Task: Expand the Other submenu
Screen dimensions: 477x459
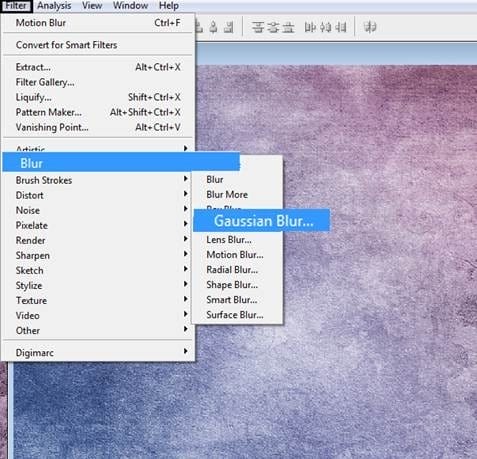Action: pyautogui.click(x=98, y=330)
